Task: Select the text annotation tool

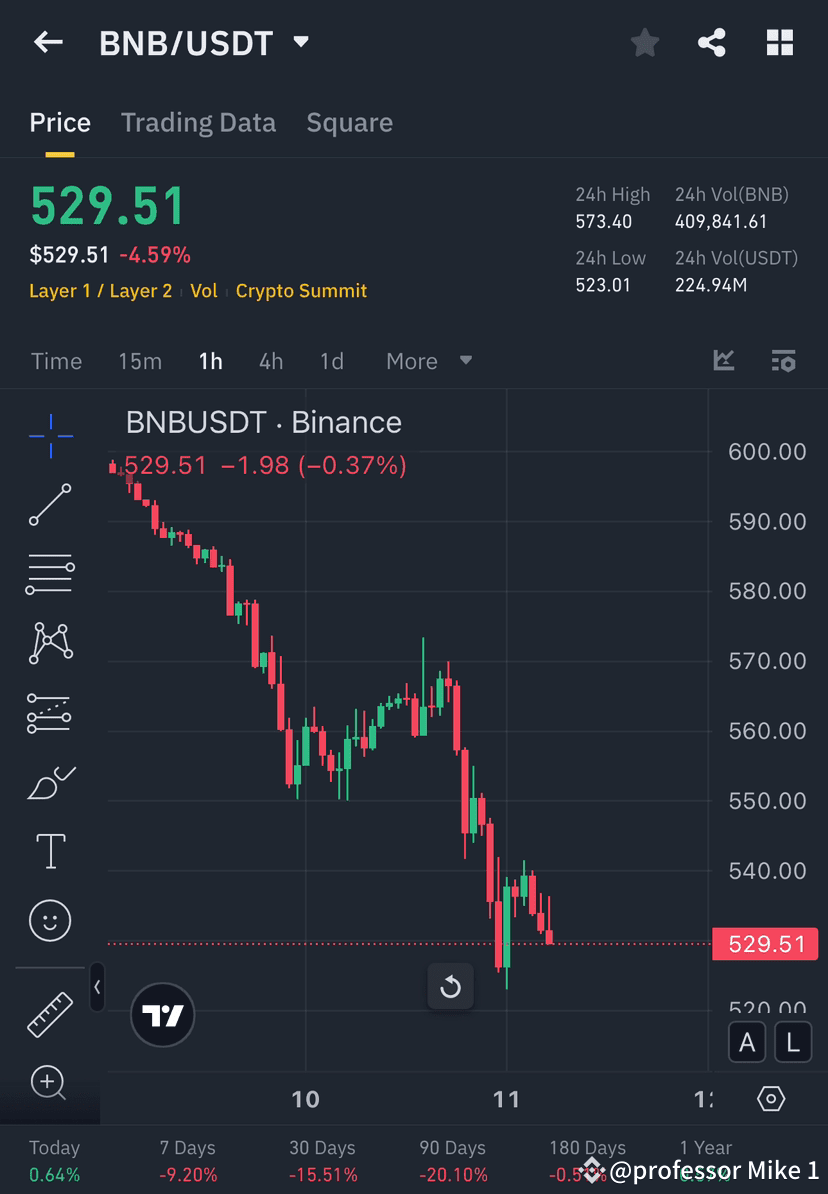Action: click(x=50, y=851)
